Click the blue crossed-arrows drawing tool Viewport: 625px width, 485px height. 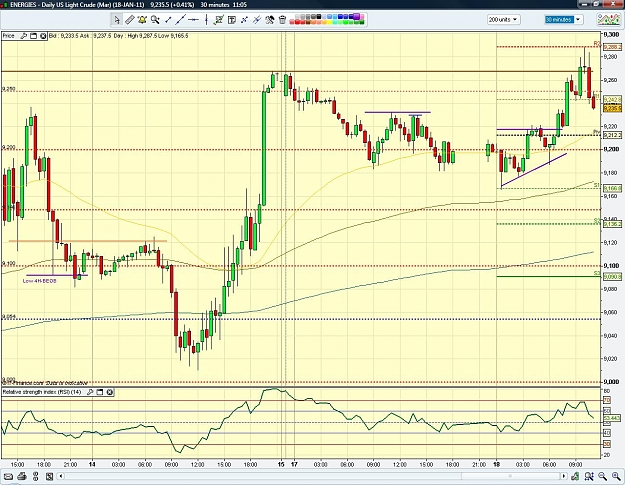click(244, 20)
